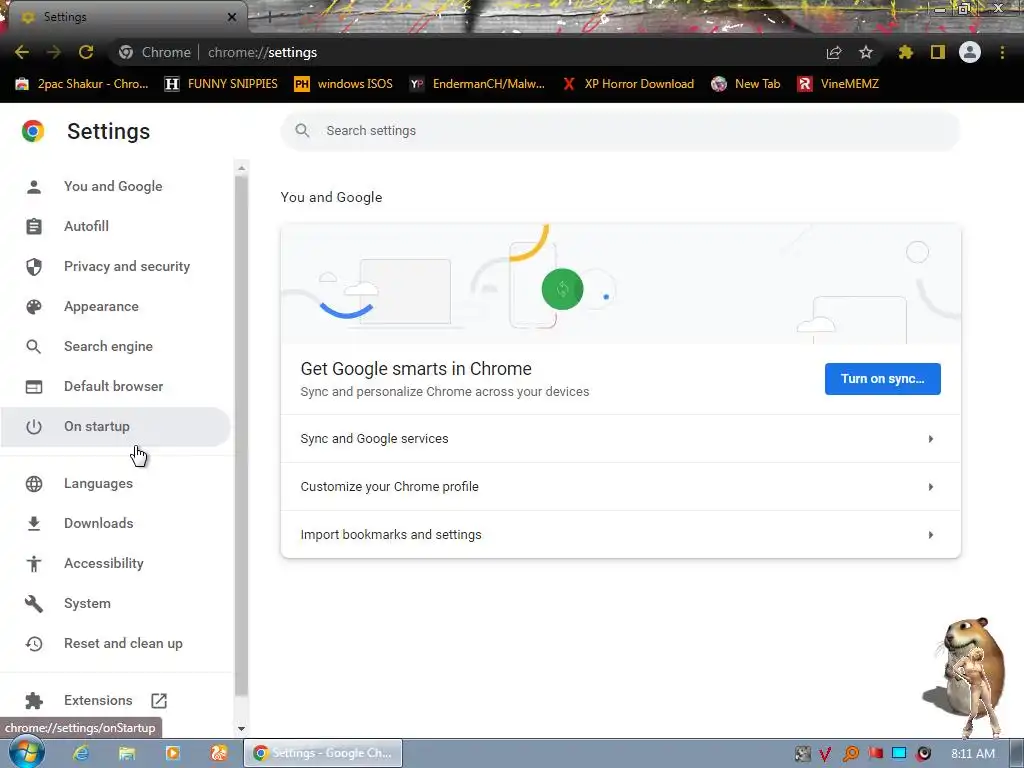Click sidebar scrollbar up arrow
Image resolution: width=1024 pixels, height=768 pixels.
click(x=242, y=168)
